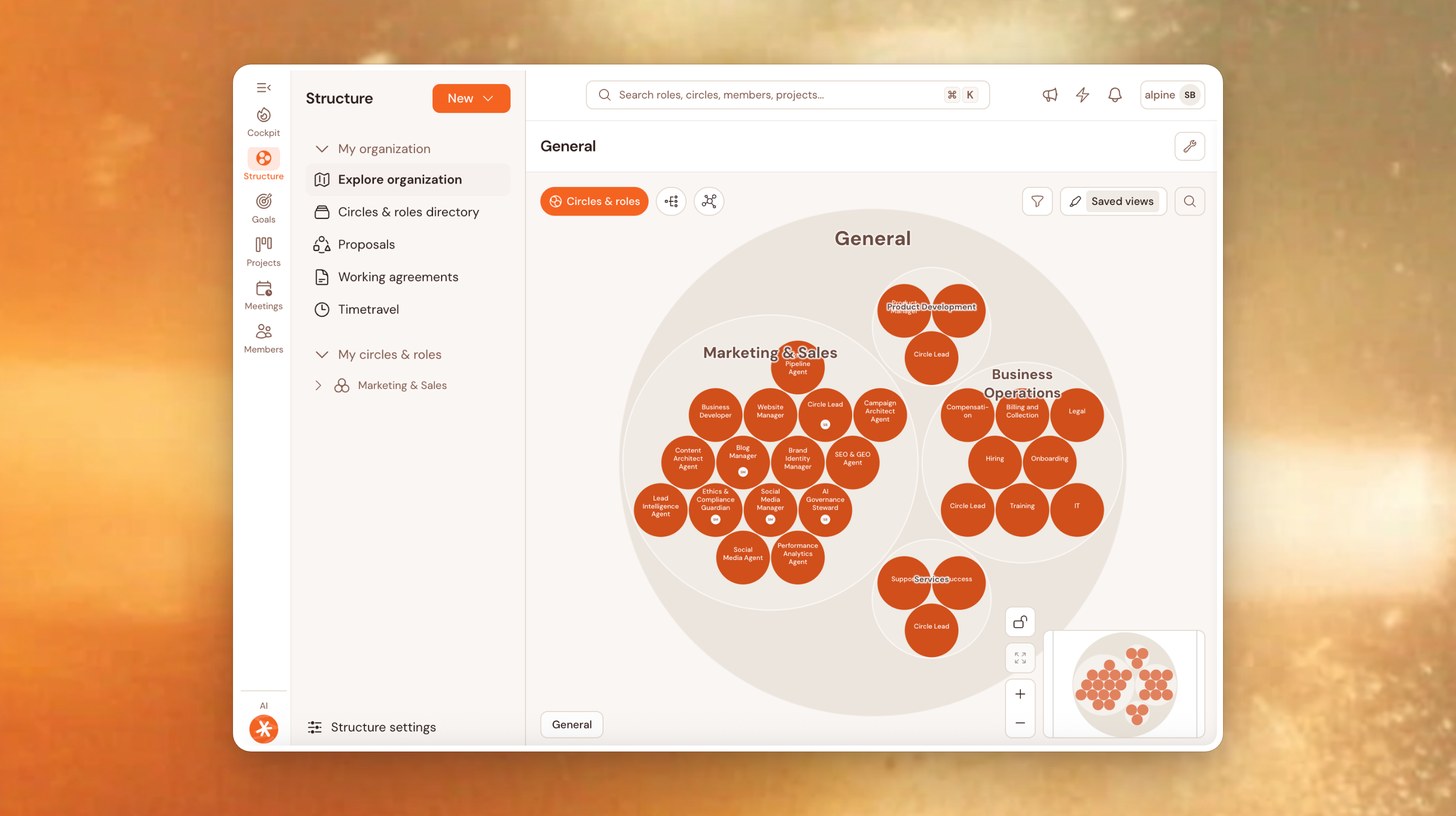Zoom out with the minus button
This screenshot has width=1456, height=816.
click(1020, 723)
